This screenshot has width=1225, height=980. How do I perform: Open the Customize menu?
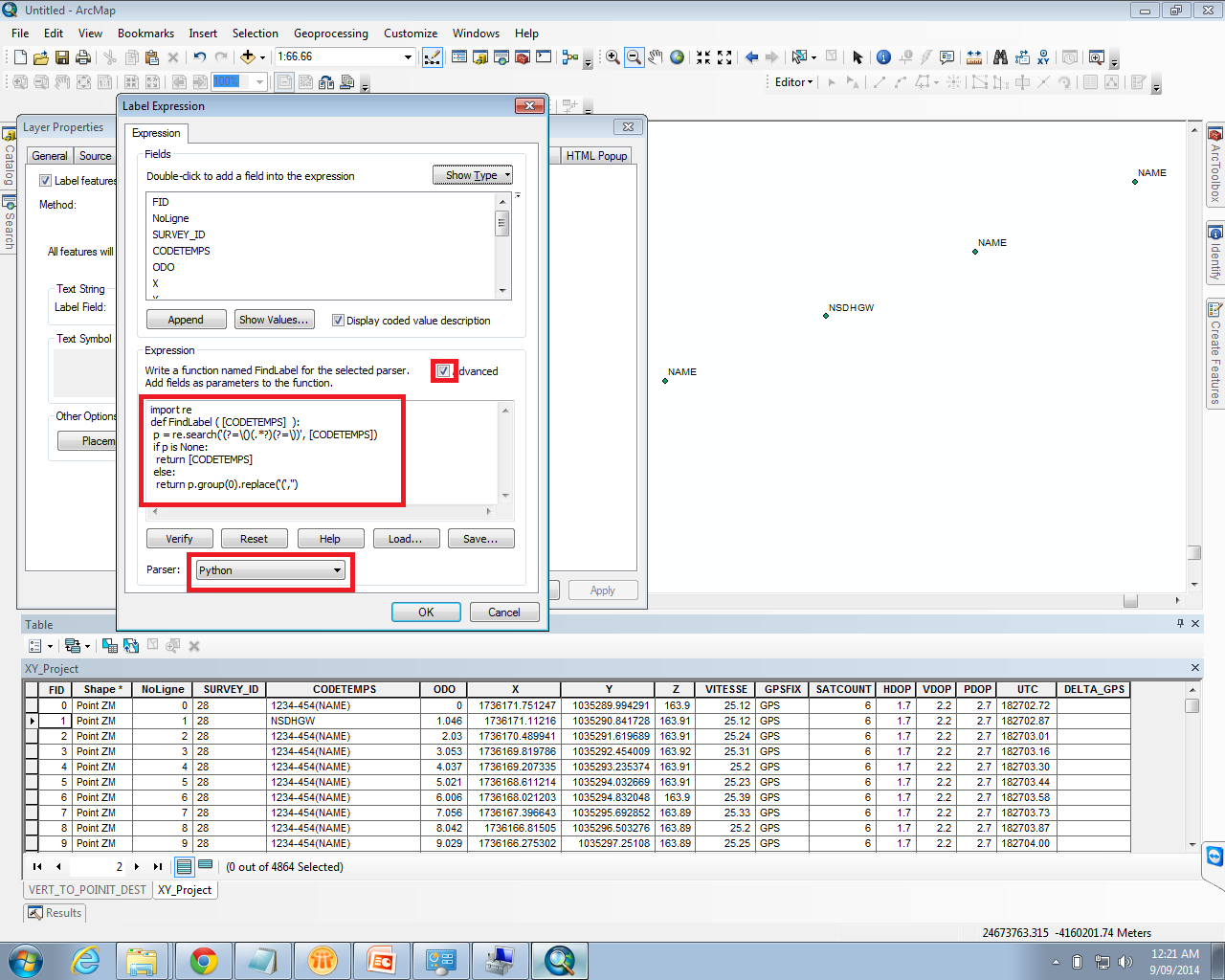(x=411, y=33)
